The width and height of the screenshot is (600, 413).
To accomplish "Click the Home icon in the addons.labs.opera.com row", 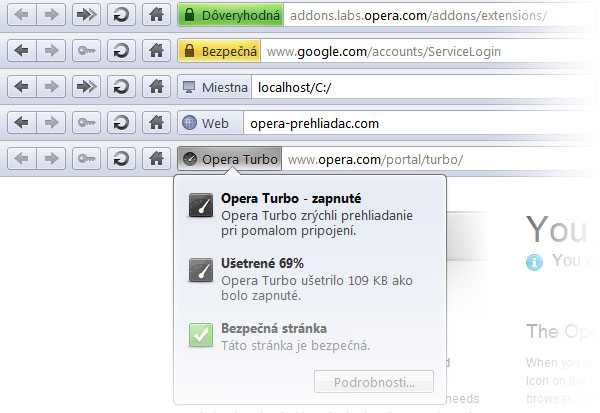I will pos(157,15).
